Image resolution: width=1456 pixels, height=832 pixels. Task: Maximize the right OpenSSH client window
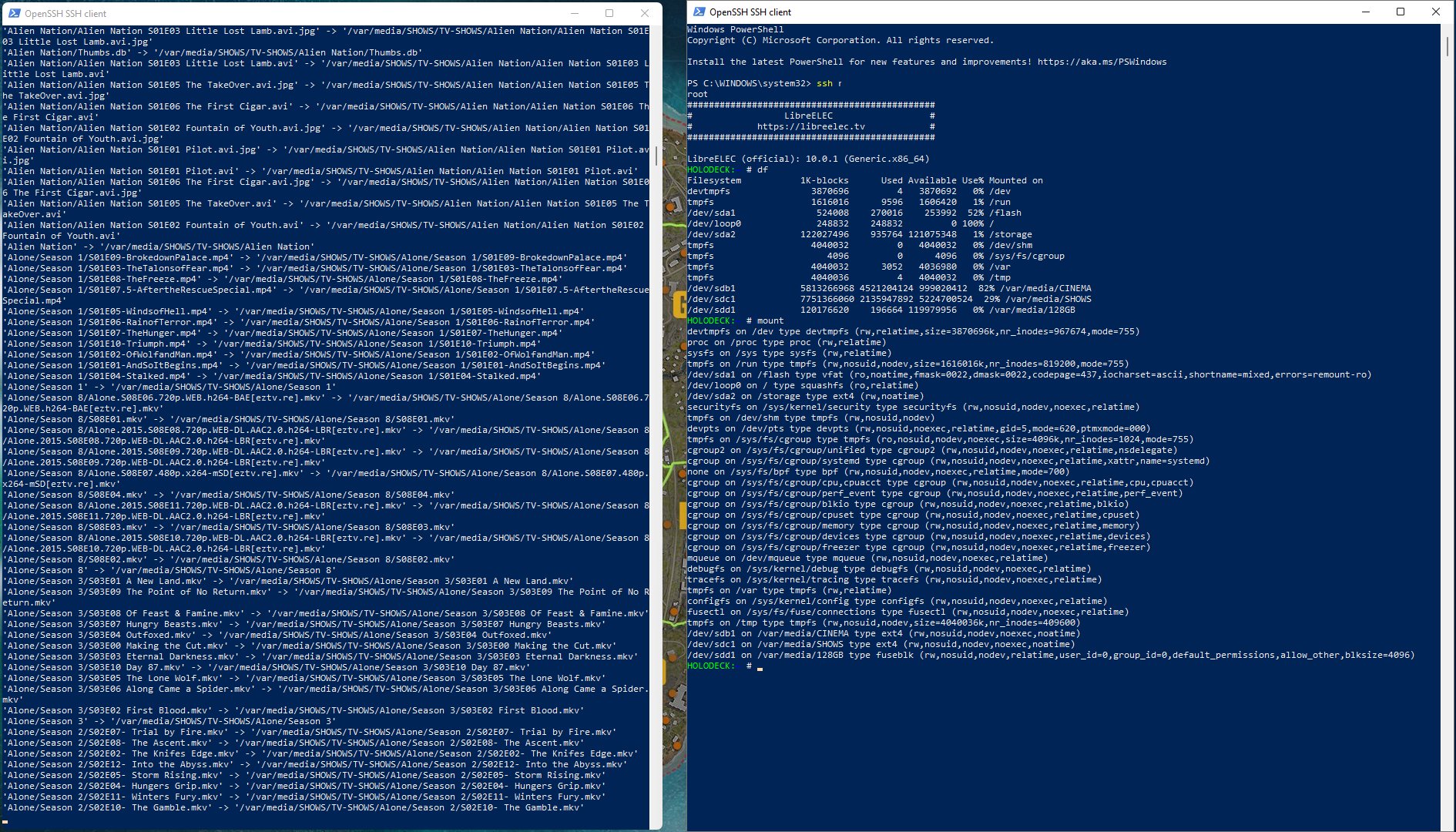1401,12
